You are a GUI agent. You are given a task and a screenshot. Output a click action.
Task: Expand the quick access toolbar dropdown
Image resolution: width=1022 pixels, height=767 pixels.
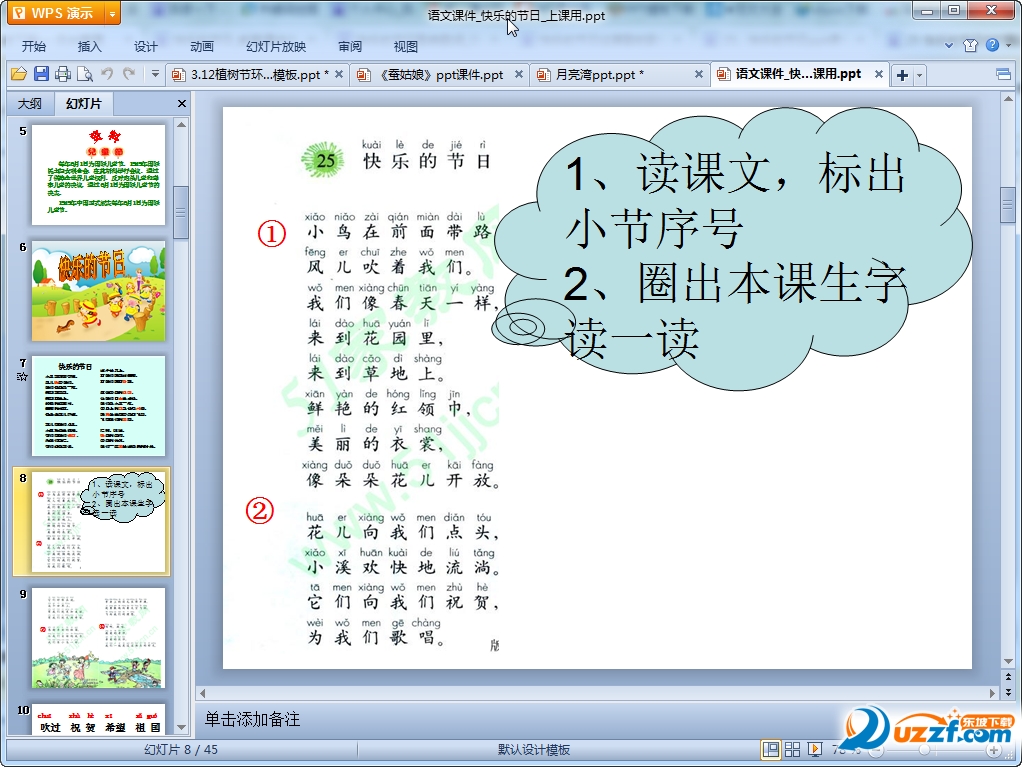tap(155, 74)
